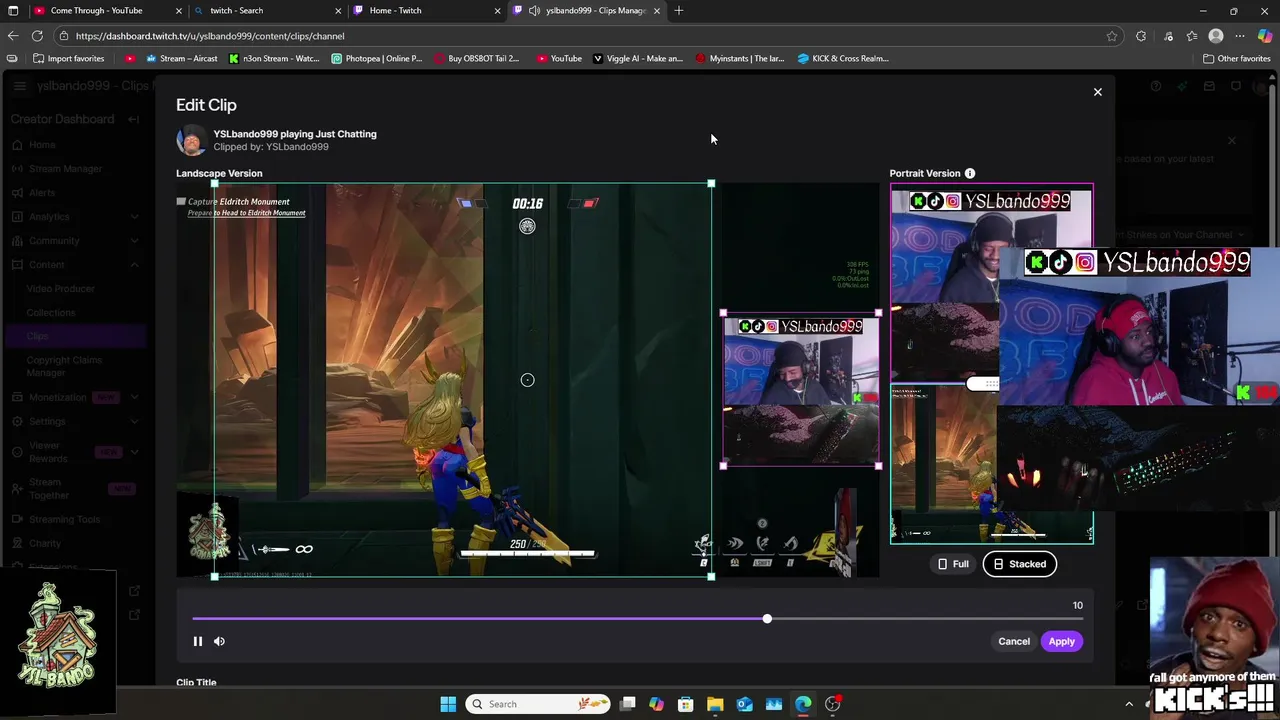The height and width of the screenshot is (720, 1280).
Task: Close the Come Through - YouTube tab
Action: [179, 10]
